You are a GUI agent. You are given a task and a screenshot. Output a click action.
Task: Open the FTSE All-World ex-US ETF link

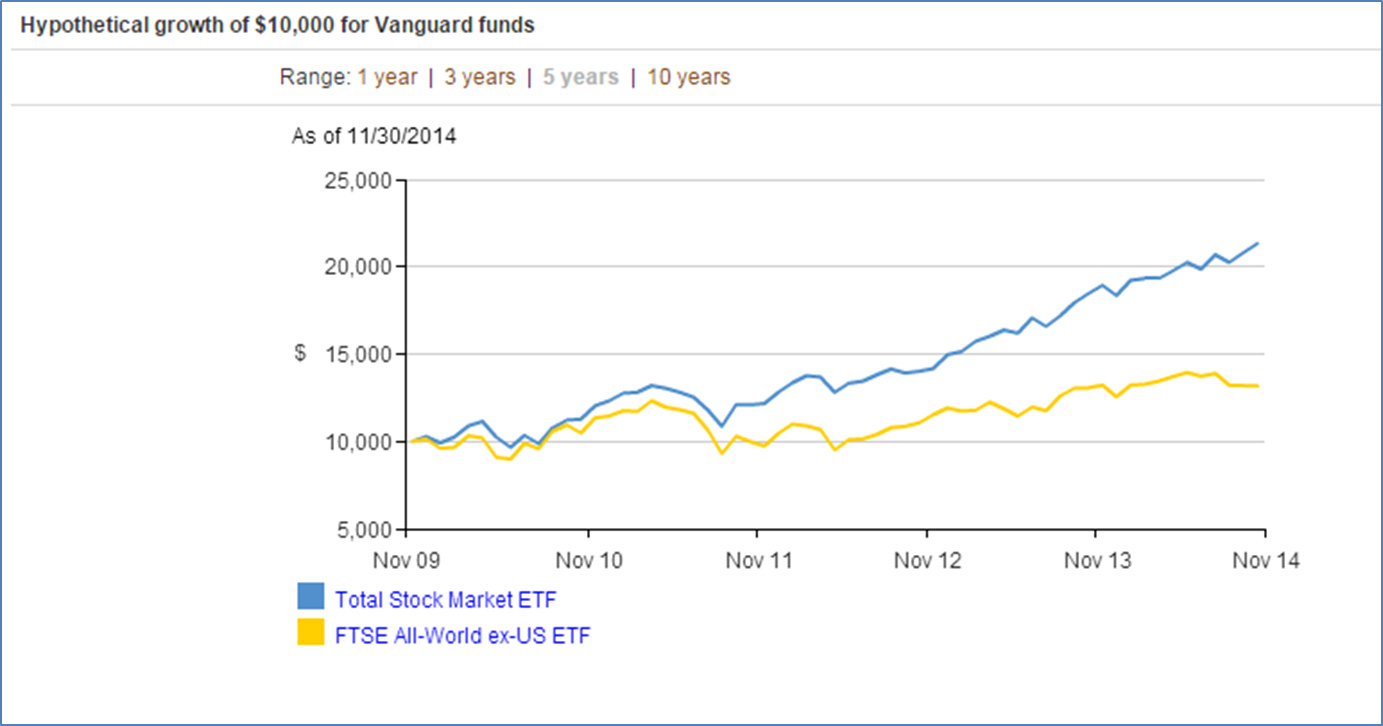pyautogui.click(x=462, y=634)
